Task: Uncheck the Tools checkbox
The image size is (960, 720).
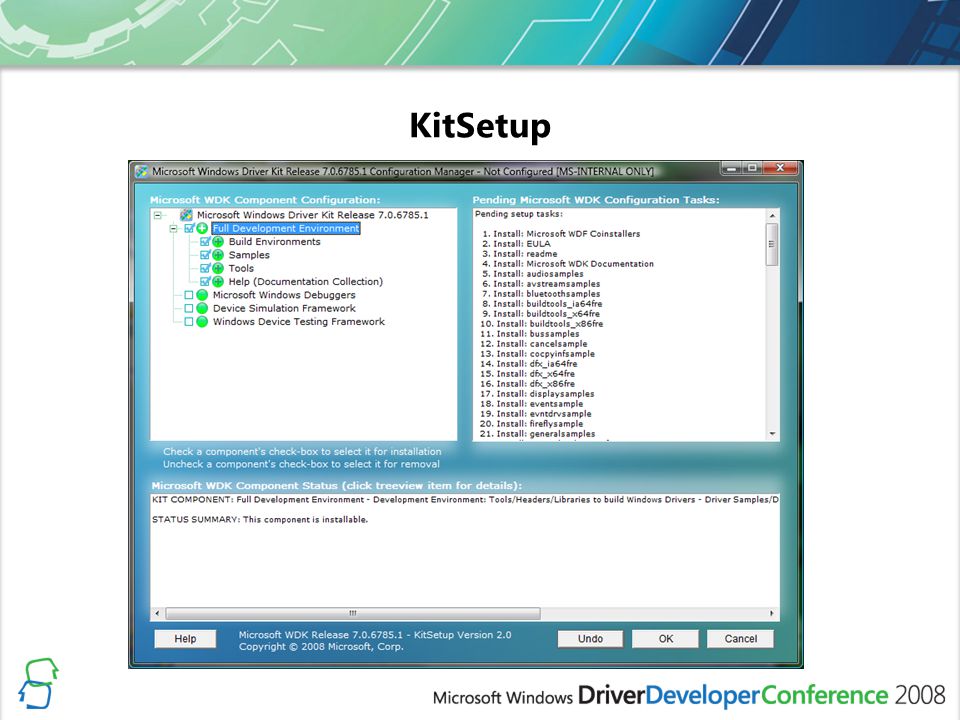Action: [205, 268]
